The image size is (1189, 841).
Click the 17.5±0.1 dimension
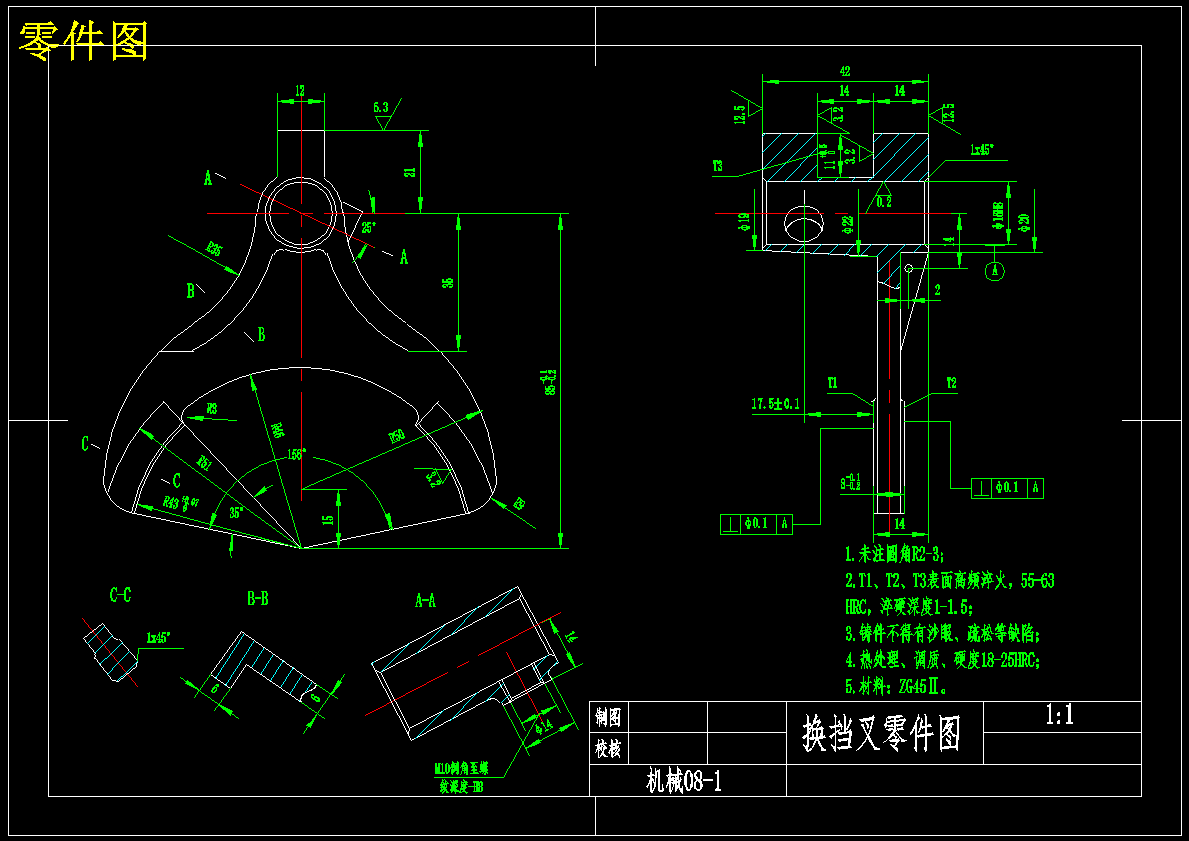pos(775,404)
